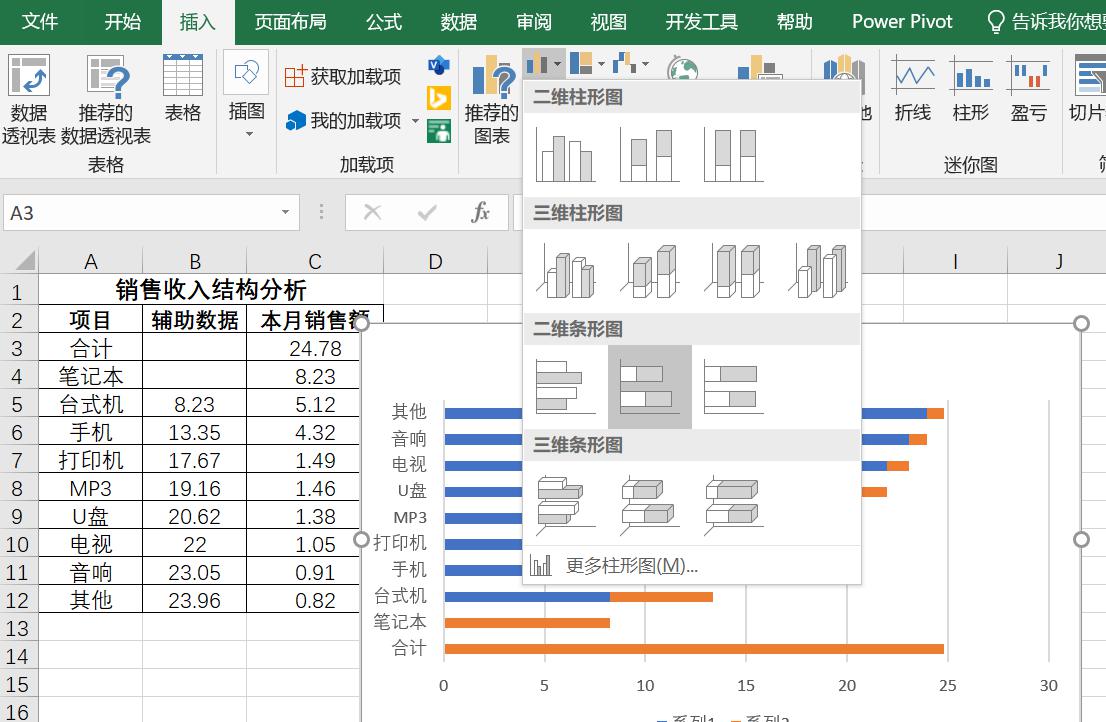Click the insert function fx button

(480, 212)
